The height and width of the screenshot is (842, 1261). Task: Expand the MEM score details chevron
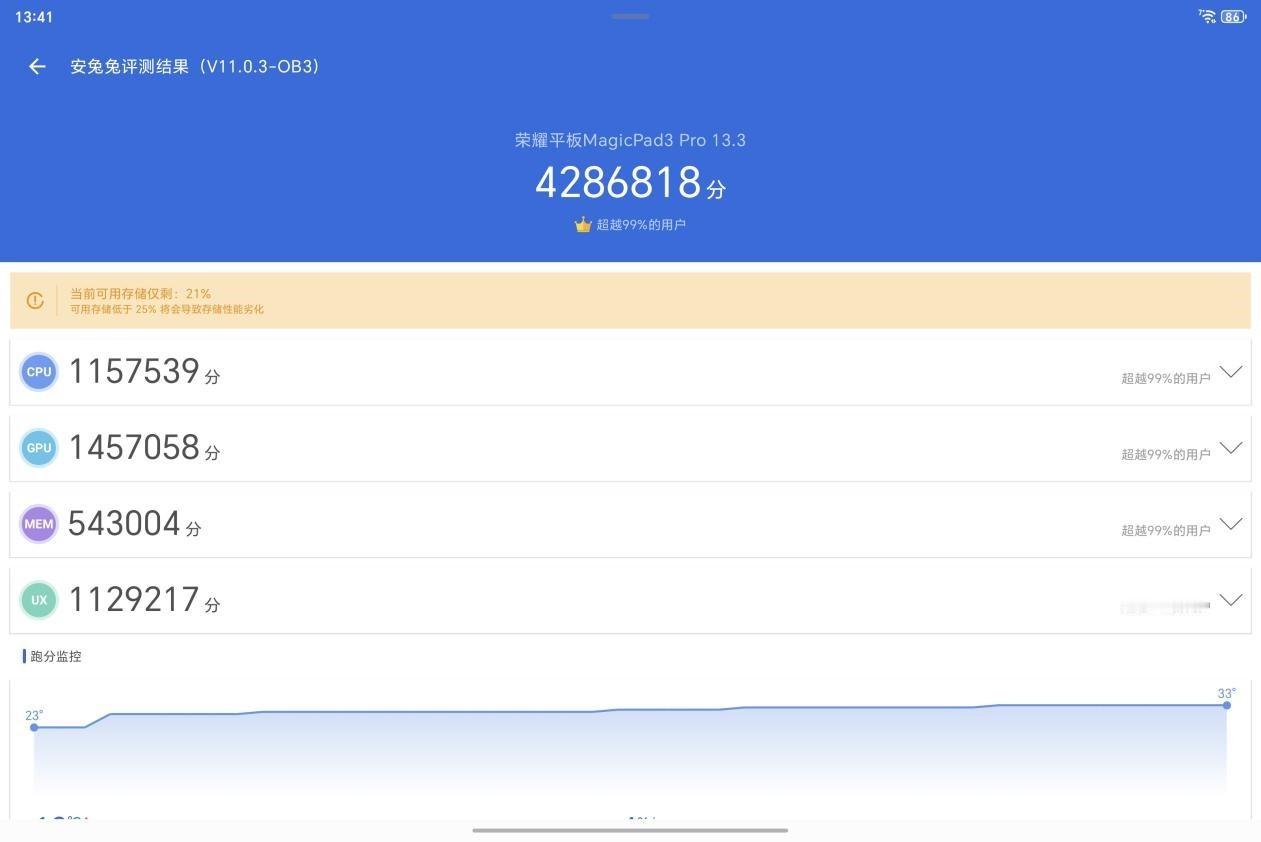[1231, 524]
